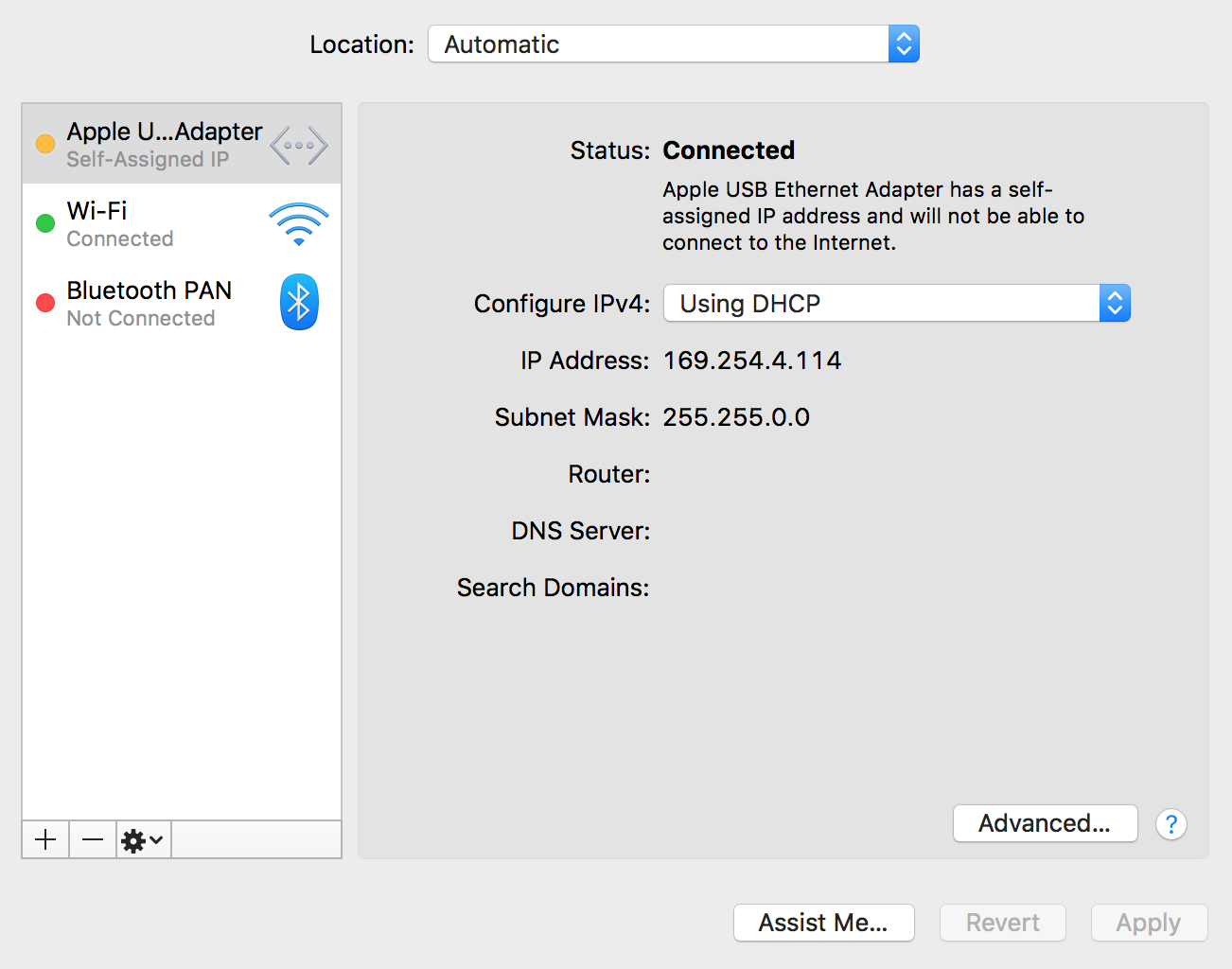
Task: Select the Apple USB Ethernet Adapter service
Action: 182,144
